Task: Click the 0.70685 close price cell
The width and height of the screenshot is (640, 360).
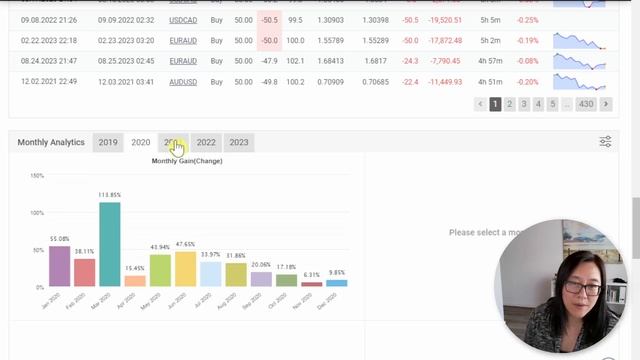Action: pyautogui.click(x=376, y=82)
